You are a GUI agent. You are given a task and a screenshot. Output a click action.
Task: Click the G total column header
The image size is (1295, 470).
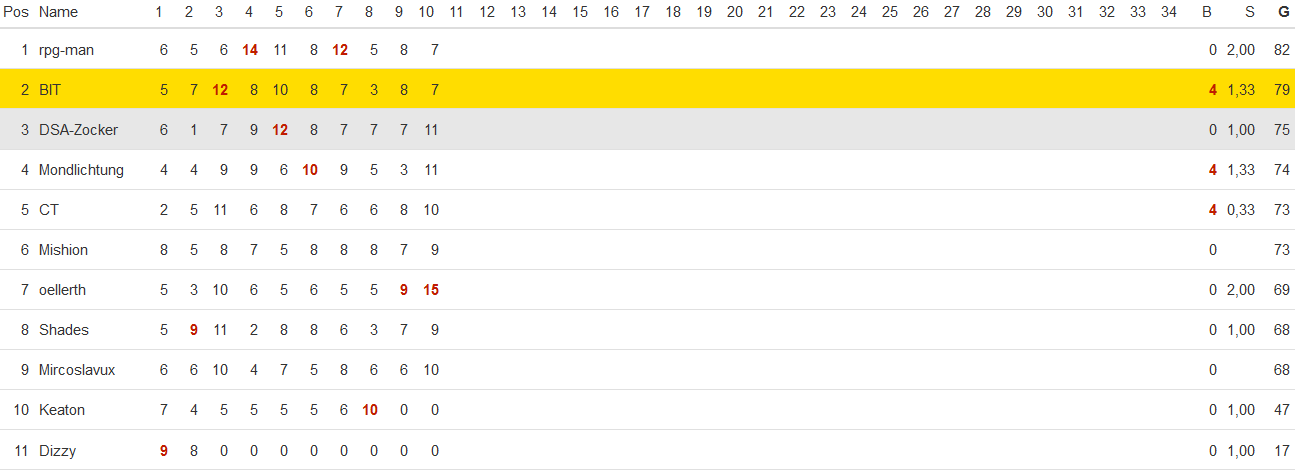pyautogui.click(x=1283, y=12)
